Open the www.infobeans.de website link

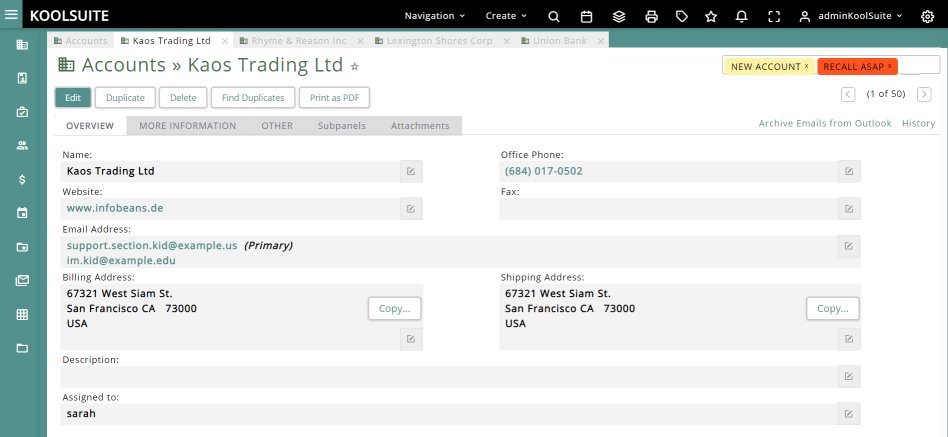[x=114, y=208]
